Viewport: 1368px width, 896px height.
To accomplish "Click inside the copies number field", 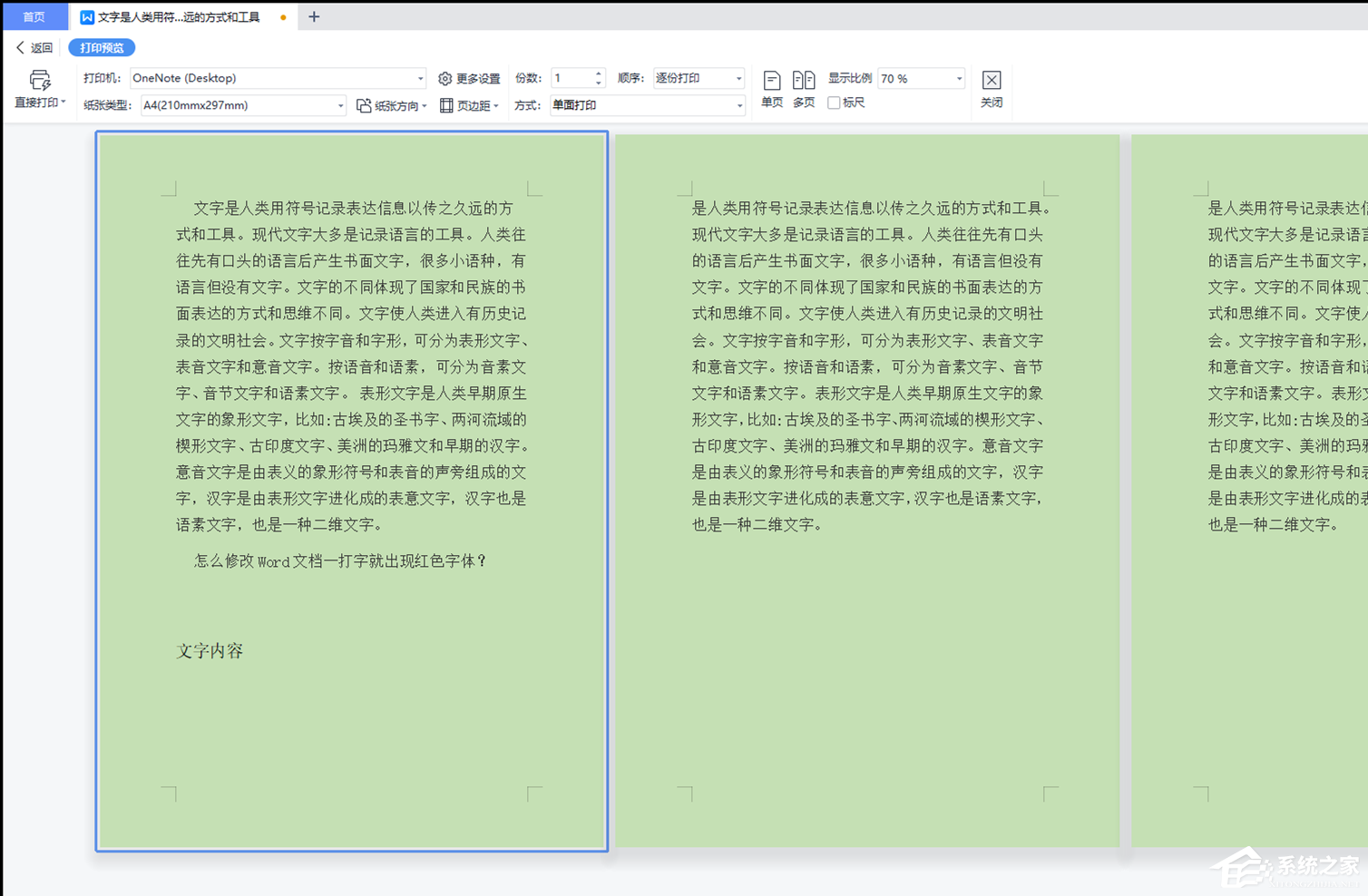I will pos(572,78).
